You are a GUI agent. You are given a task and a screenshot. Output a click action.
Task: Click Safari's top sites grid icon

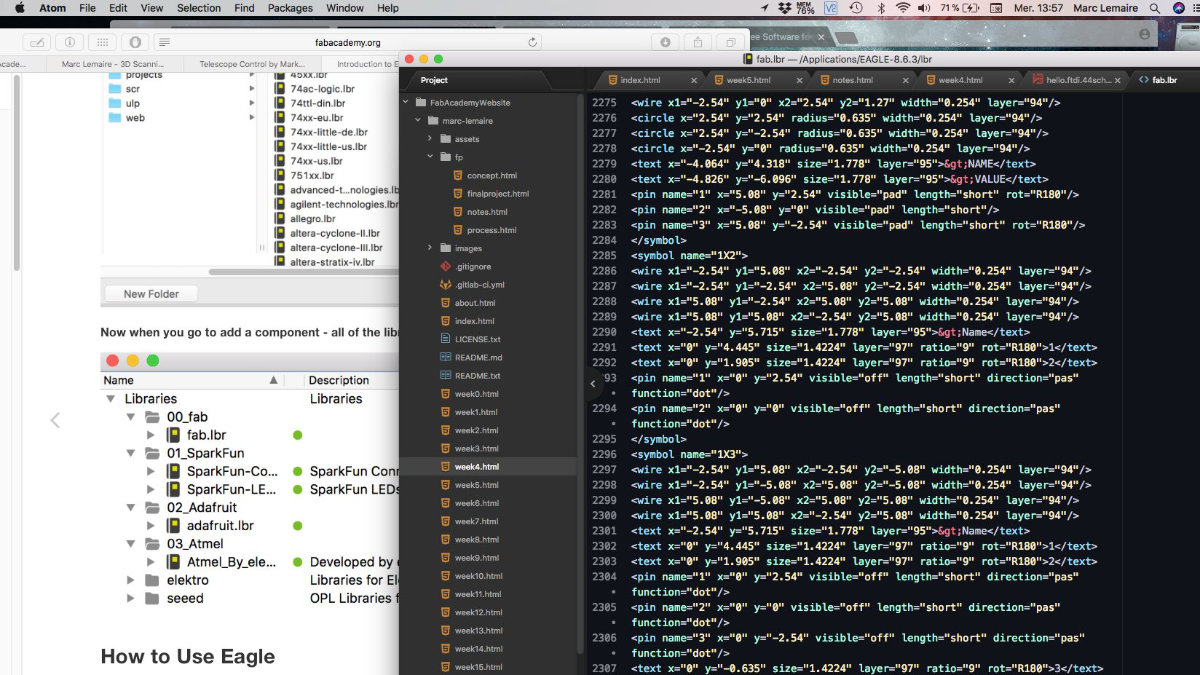[x=101, y=42]
